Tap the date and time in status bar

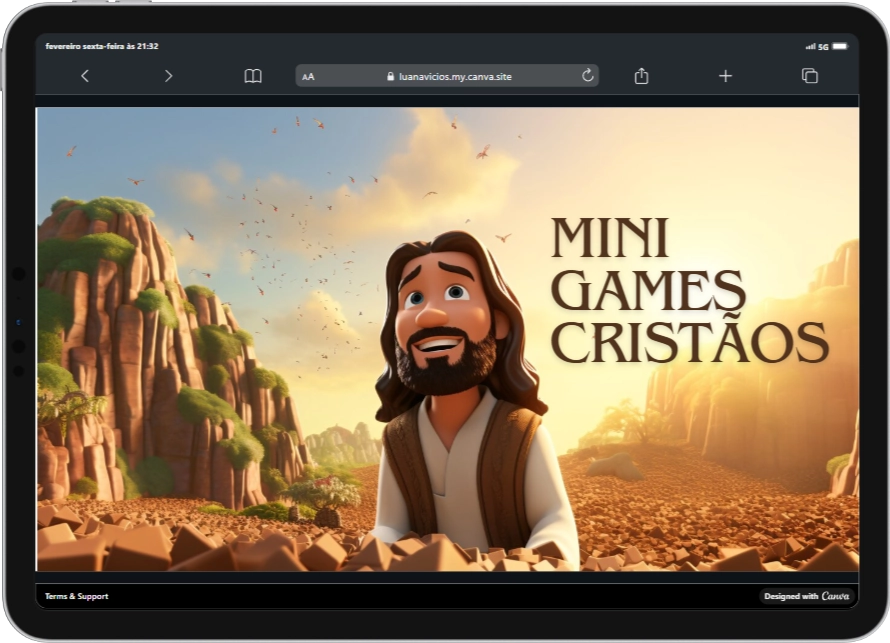tap(102, 46)
